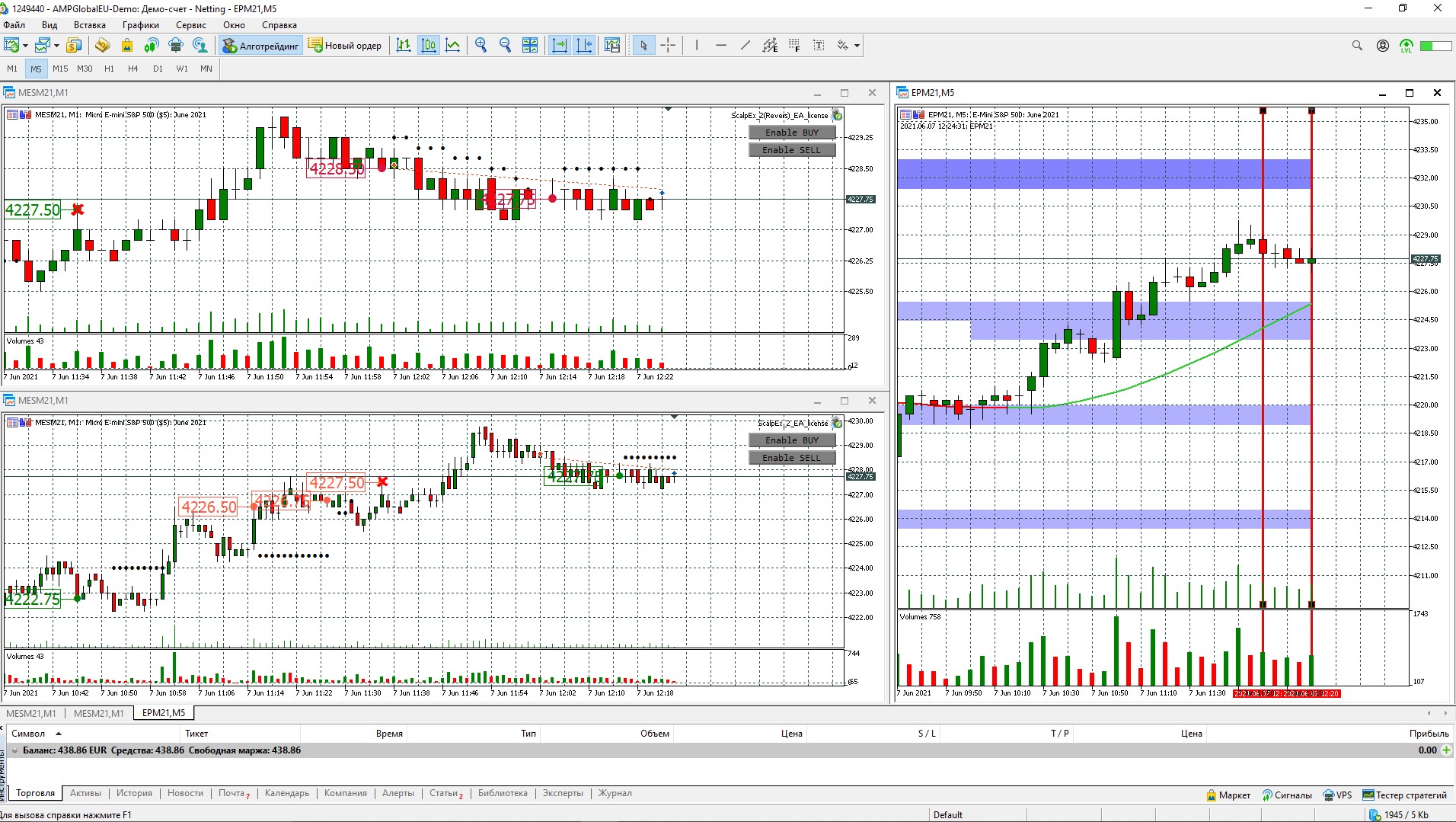Select the Fibonacci retracement tool
Image resolution: width=1456 pixels, height=822 pixels.
coord(794,46)
